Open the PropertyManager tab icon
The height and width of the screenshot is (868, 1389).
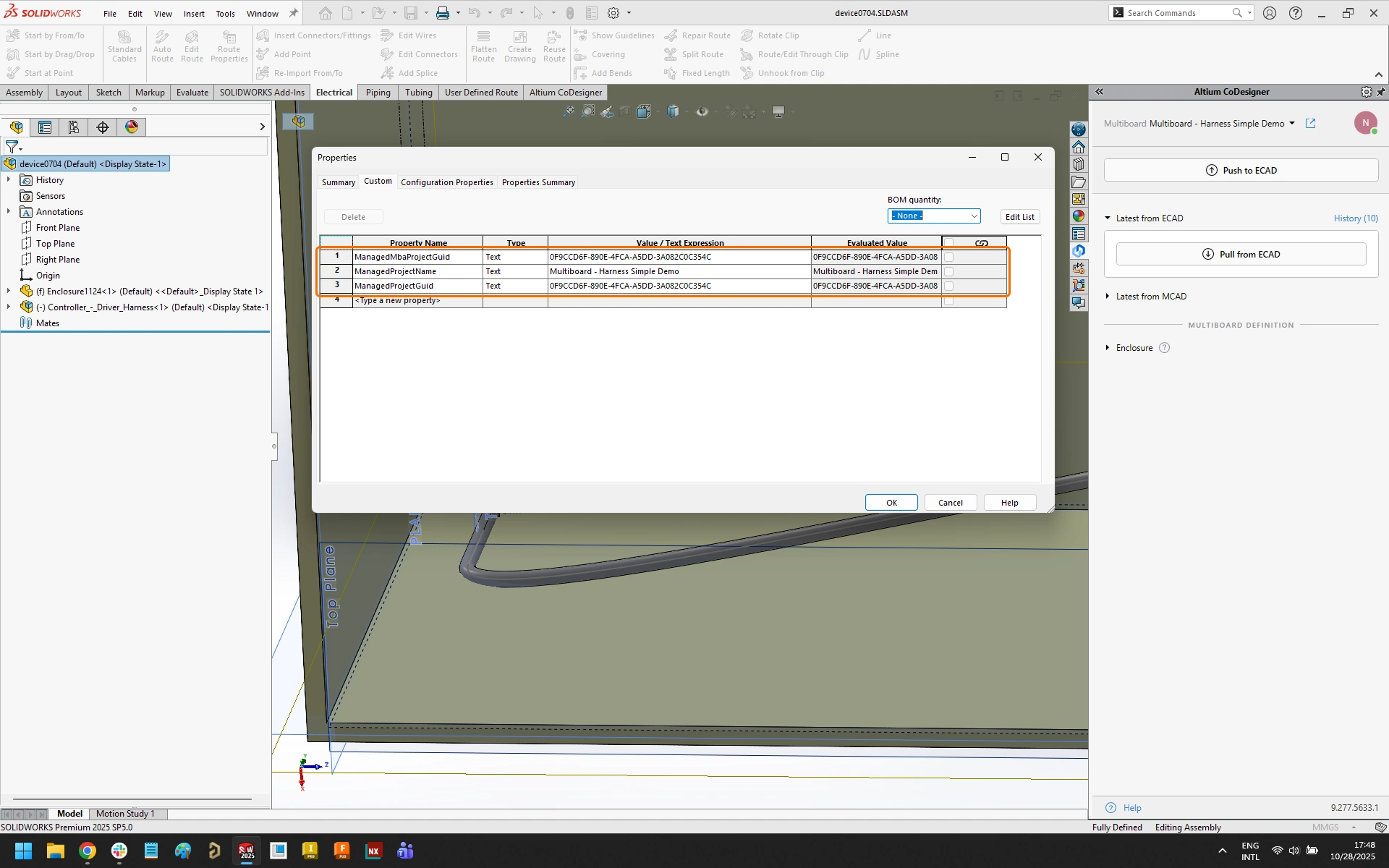45,127
